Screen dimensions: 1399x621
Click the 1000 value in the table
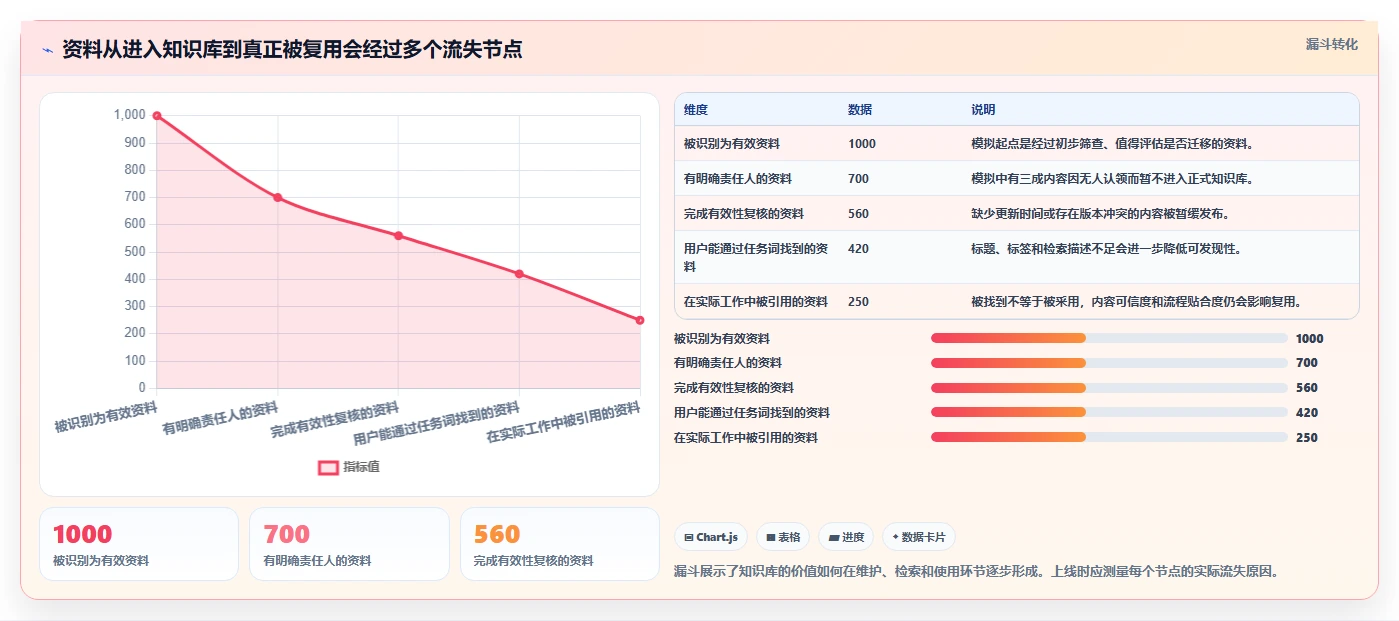pos(862,144)
